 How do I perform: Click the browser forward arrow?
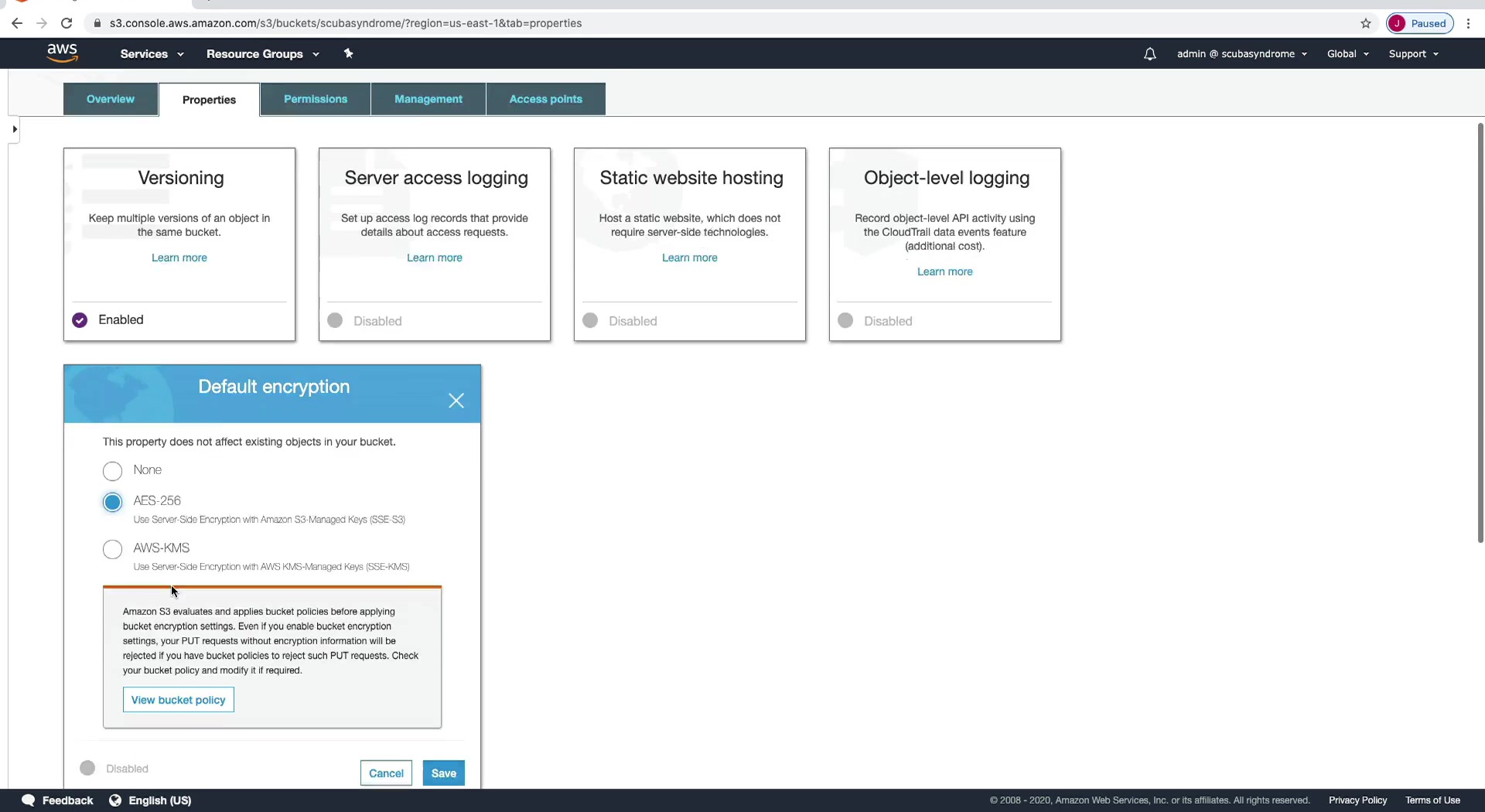pyautogui.click(x=42, y=23)
